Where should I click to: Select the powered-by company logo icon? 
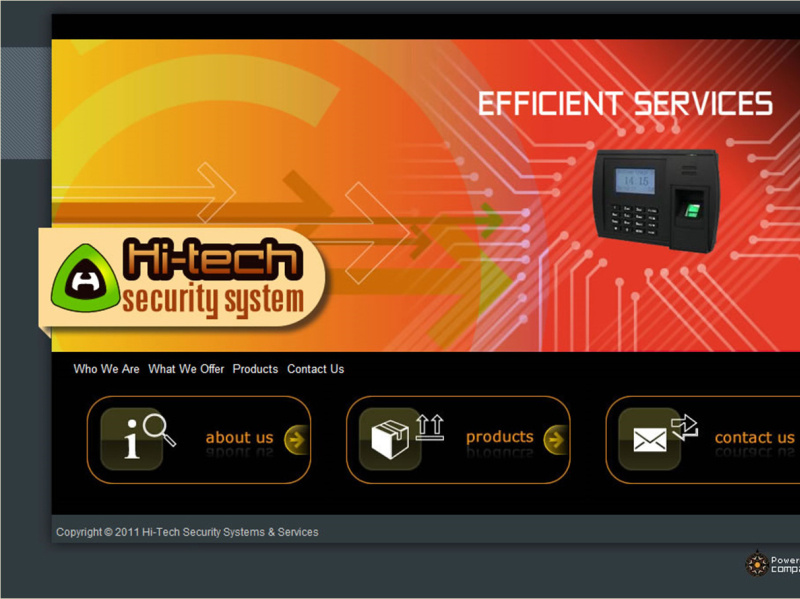[757, 563]
